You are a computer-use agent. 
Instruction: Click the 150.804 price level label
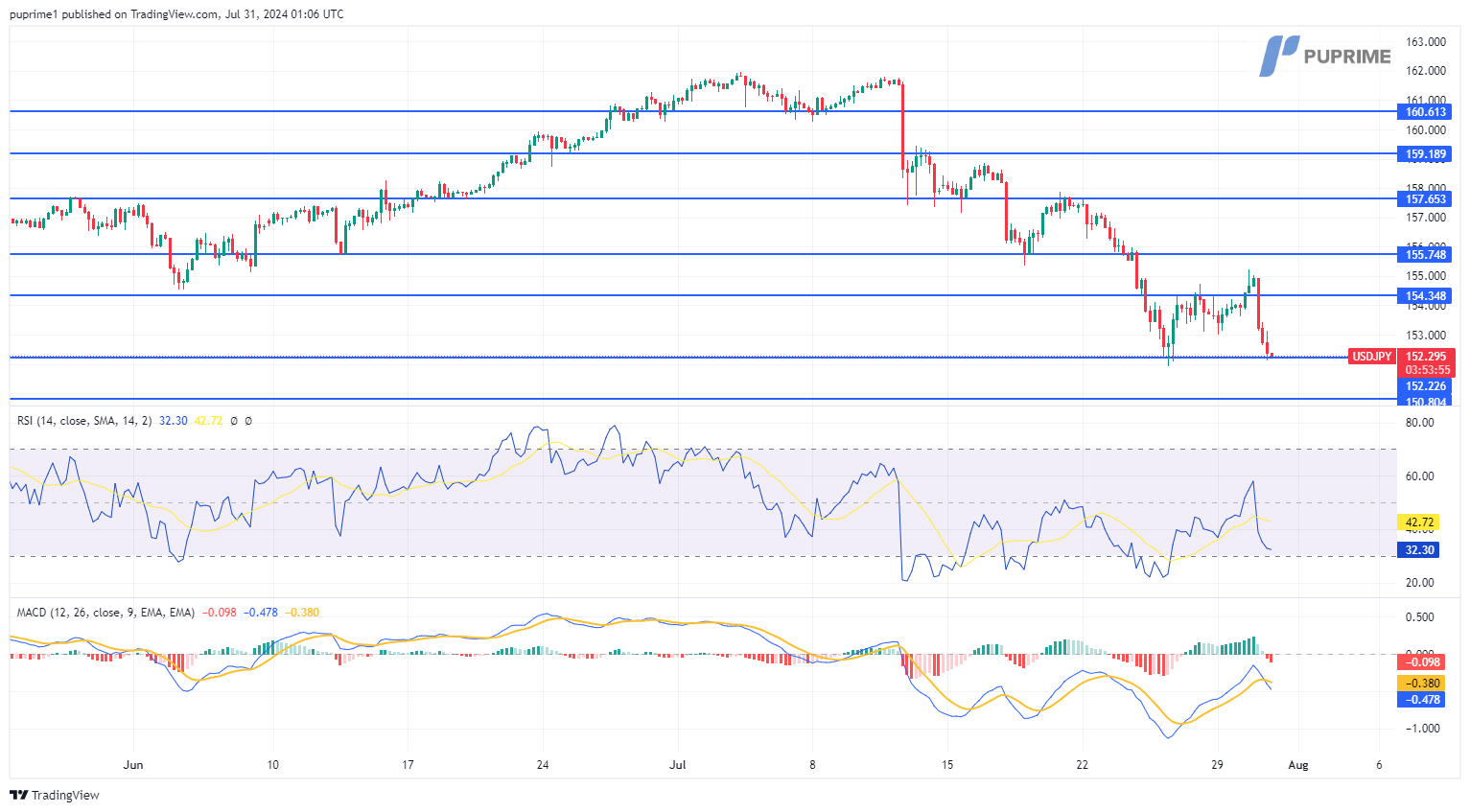pyautogui.click(x=1426, y=401)
